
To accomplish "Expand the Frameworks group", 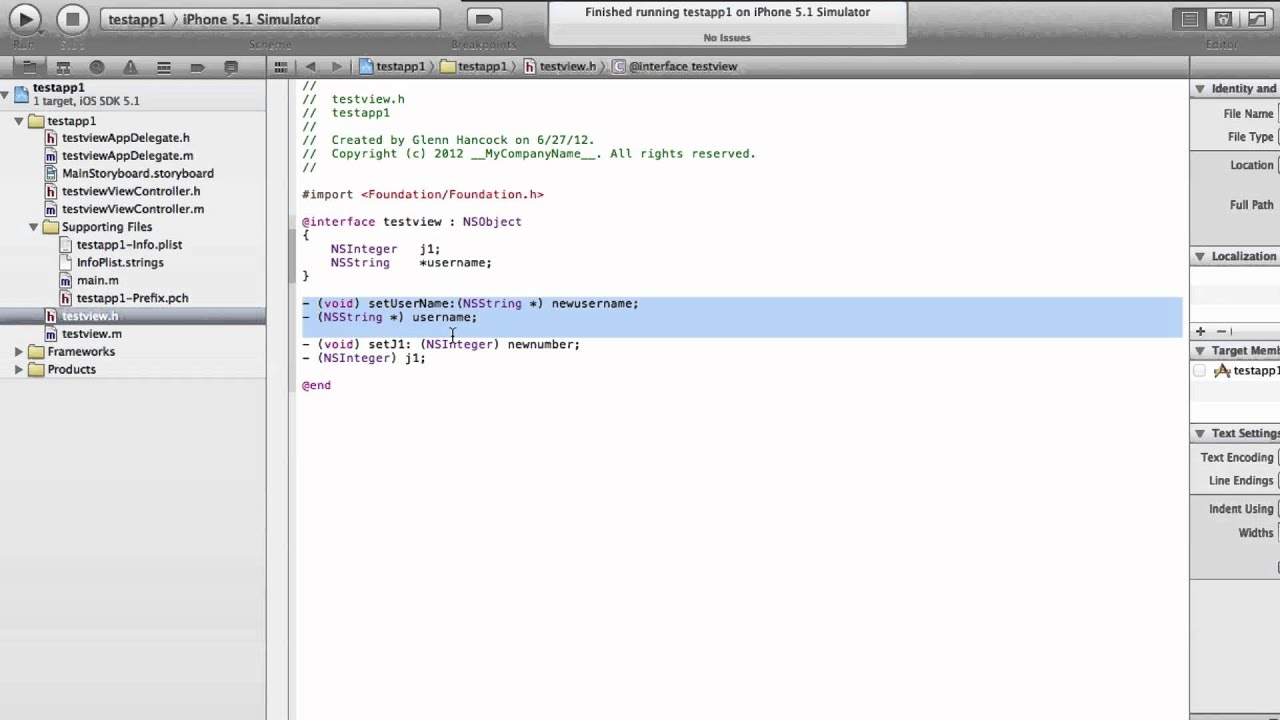I will point(18,352).
